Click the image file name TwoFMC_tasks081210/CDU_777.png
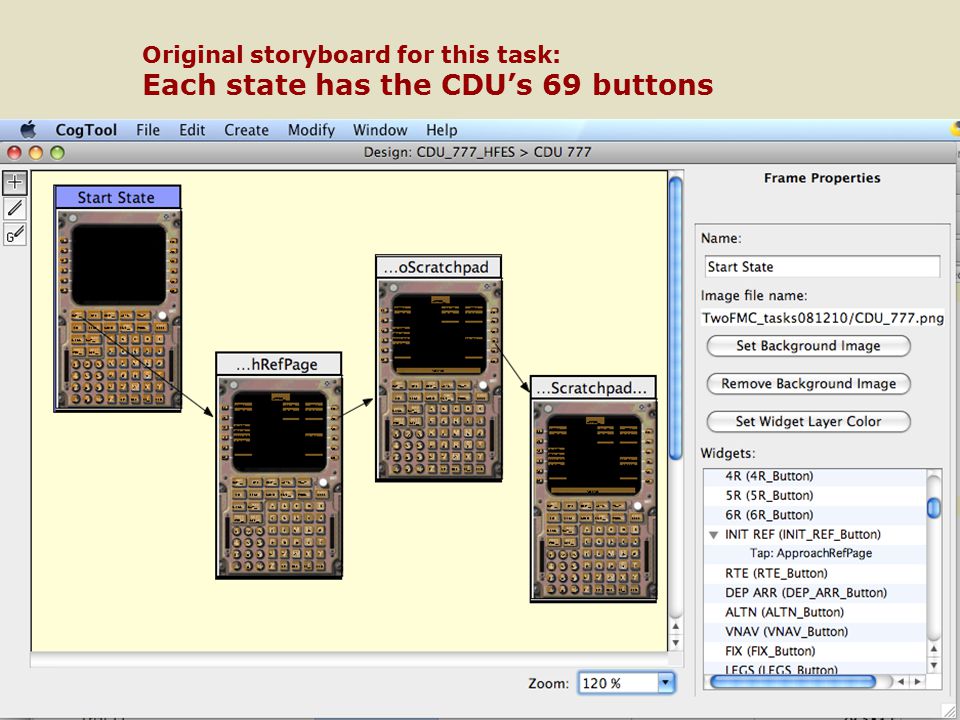The height and width of the screenshot is (720, 960). [x=822, y=318]
